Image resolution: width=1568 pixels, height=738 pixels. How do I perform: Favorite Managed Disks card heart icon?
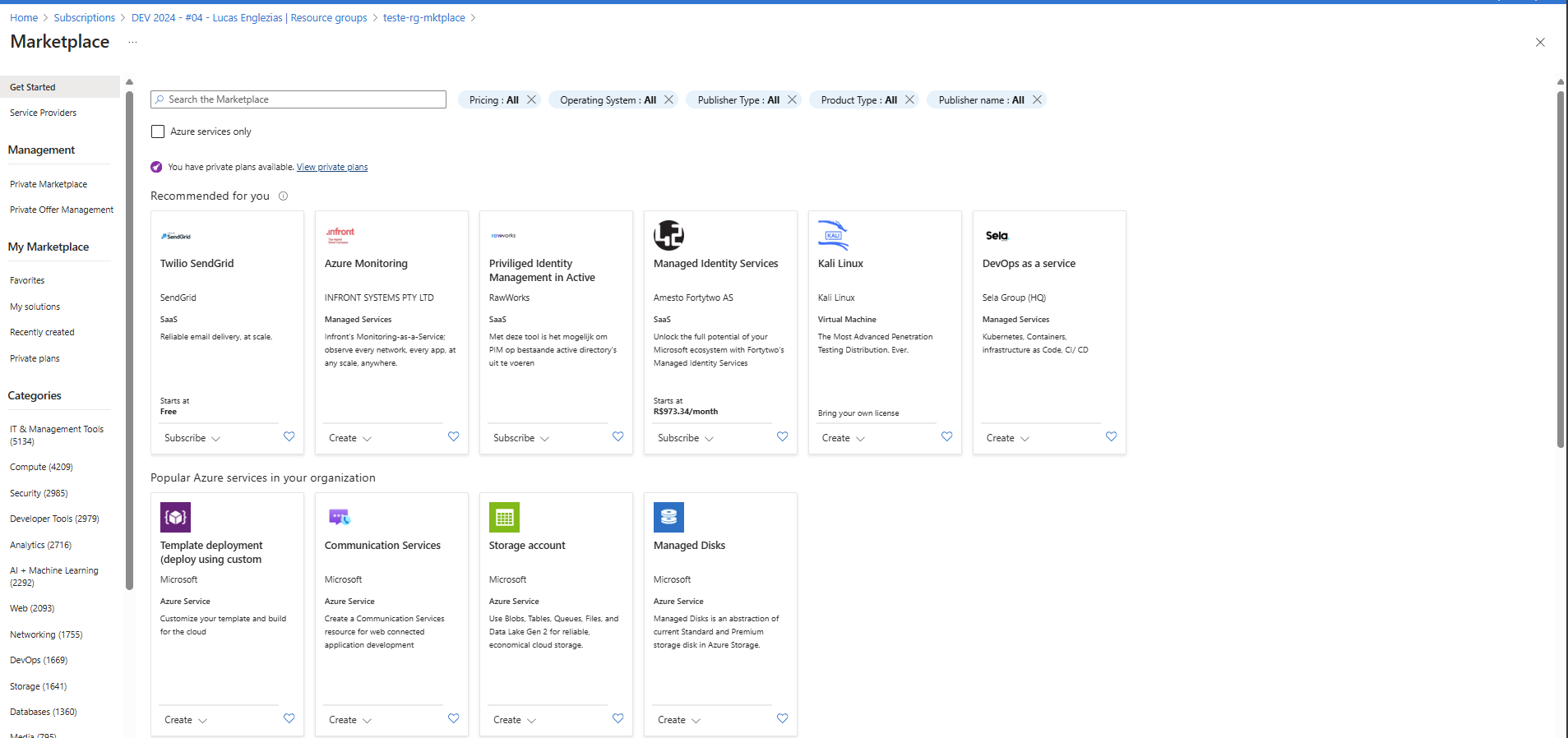pos(782,718)
